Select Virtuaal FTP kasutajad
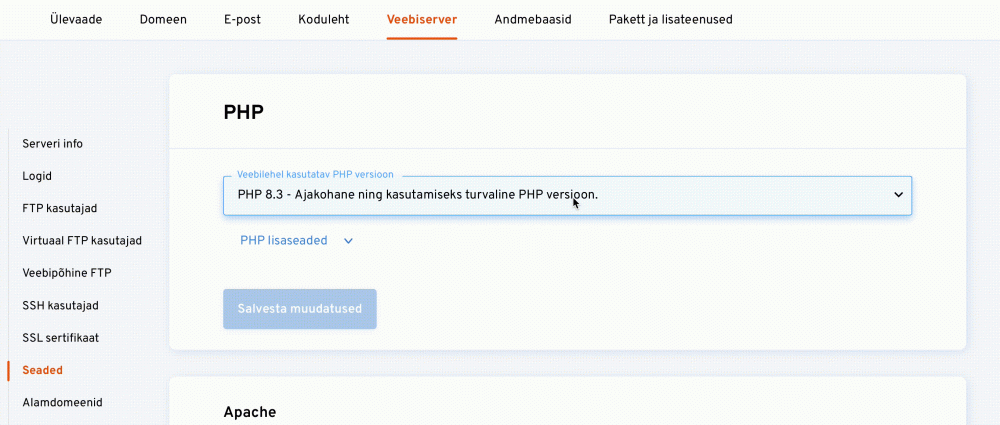Screen dimensions: 1000x425 click(x=82, y=241)
